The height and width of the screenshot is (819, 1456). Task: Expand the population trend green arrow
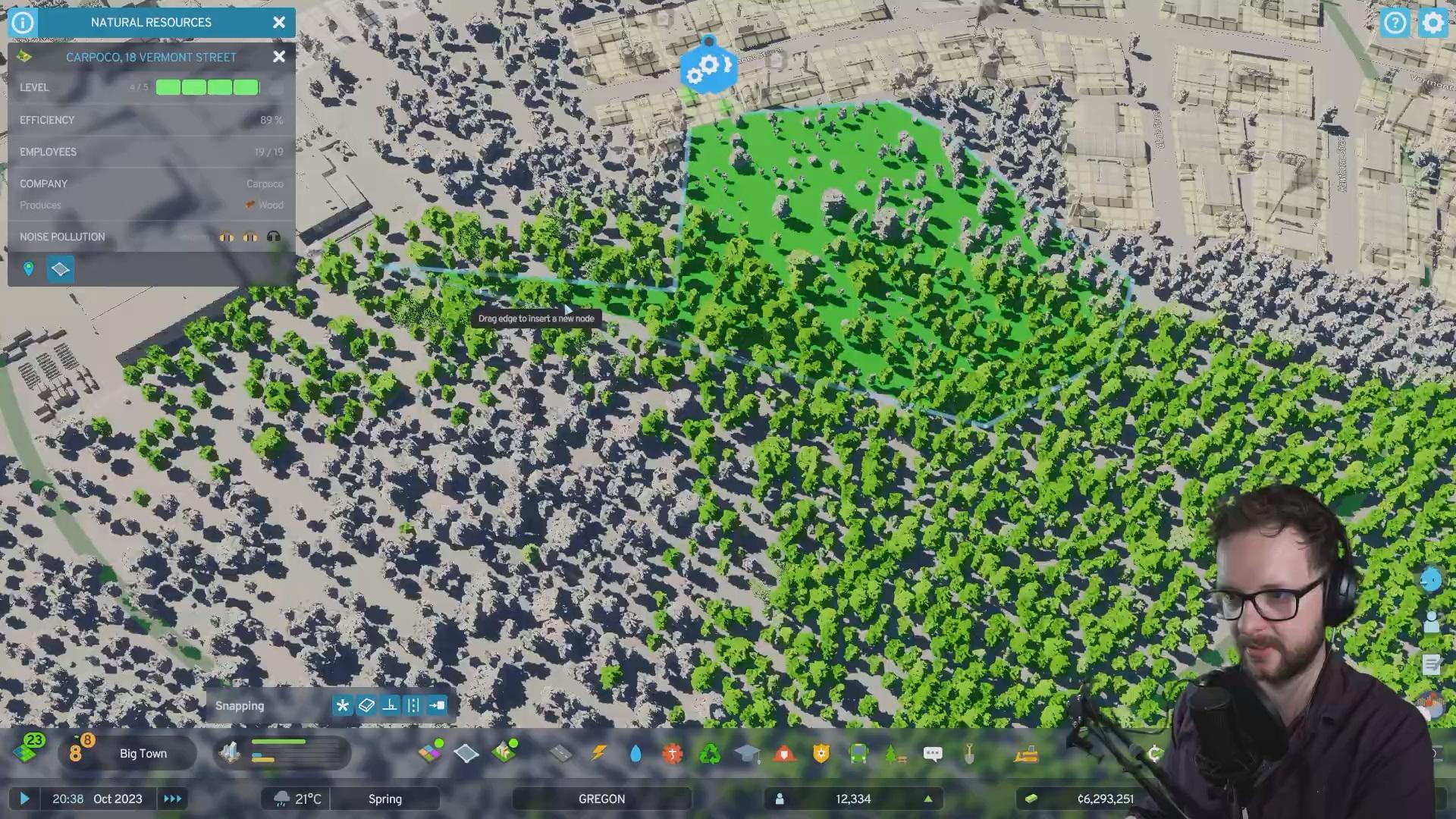coord(927,799)
